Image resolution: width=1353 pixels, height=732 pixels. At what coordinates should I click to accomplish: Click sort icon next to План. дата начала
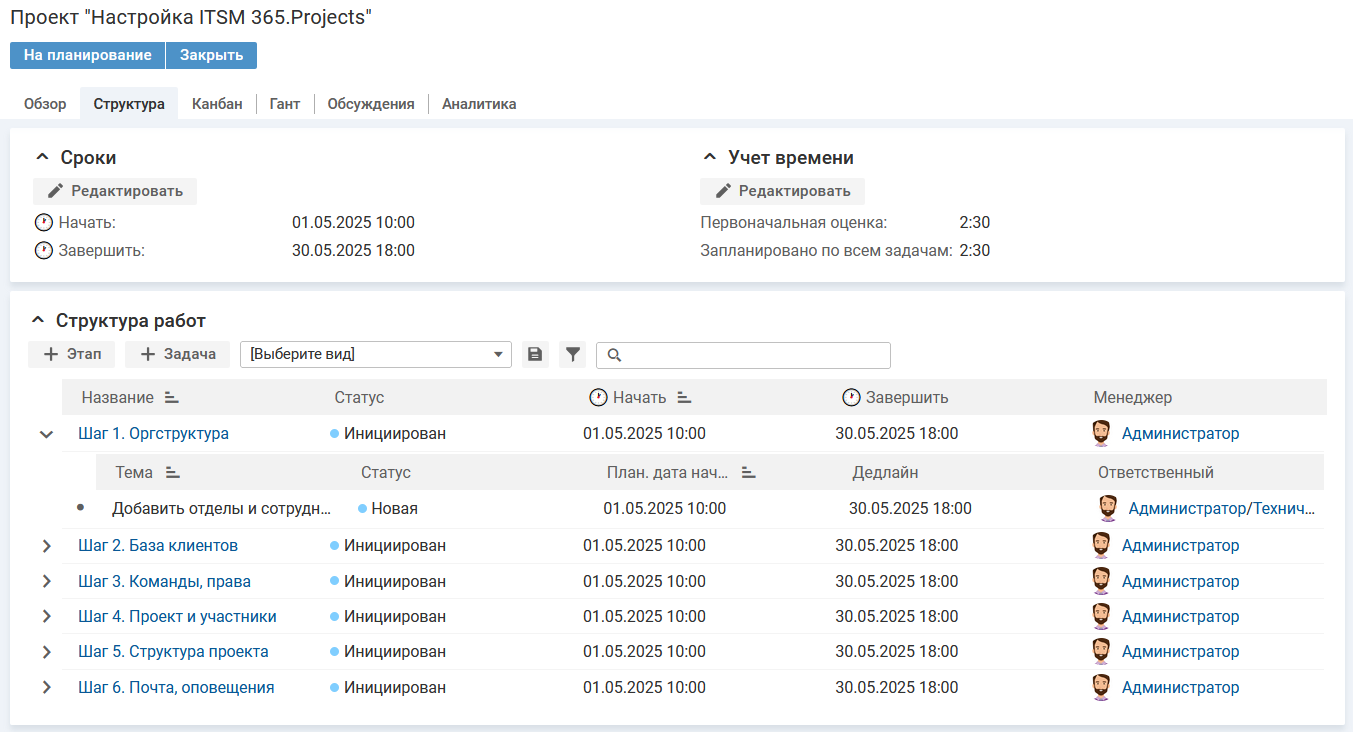[x=748, y=473]
